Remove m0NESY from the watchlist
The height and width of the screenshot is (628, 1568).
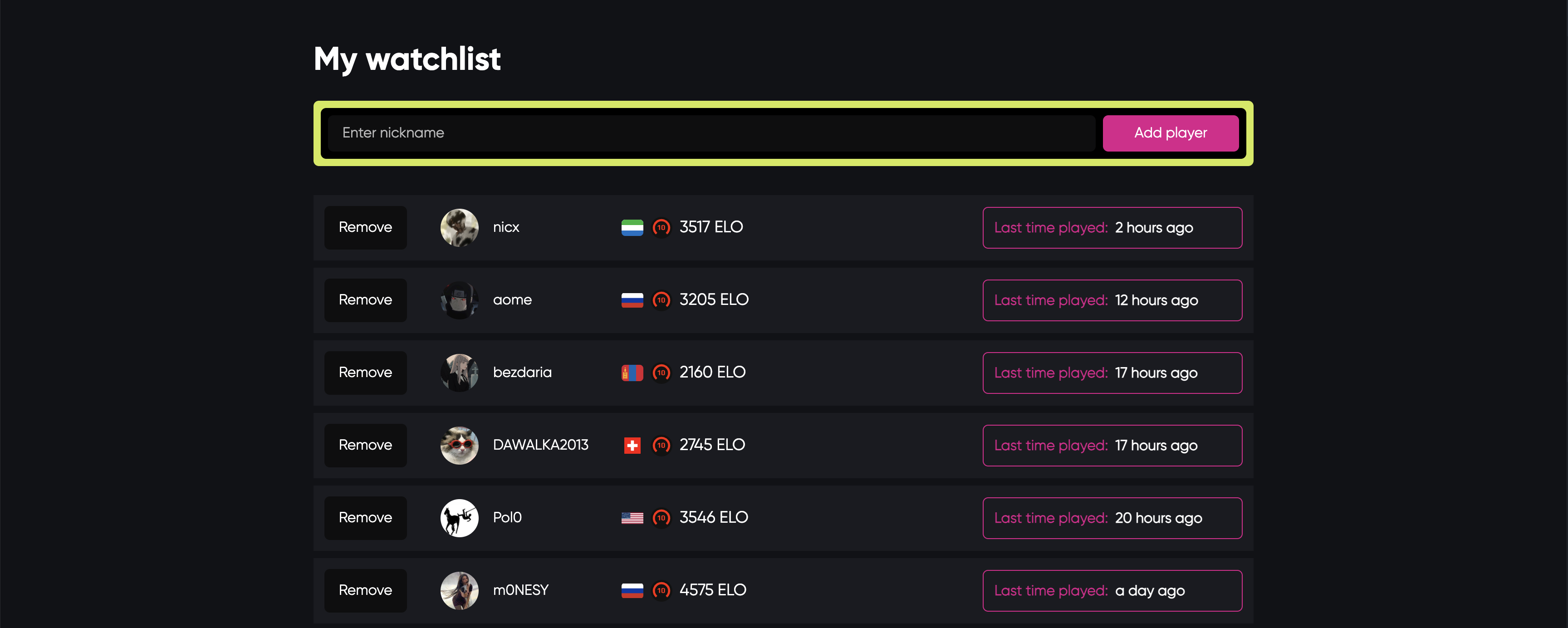365,590
